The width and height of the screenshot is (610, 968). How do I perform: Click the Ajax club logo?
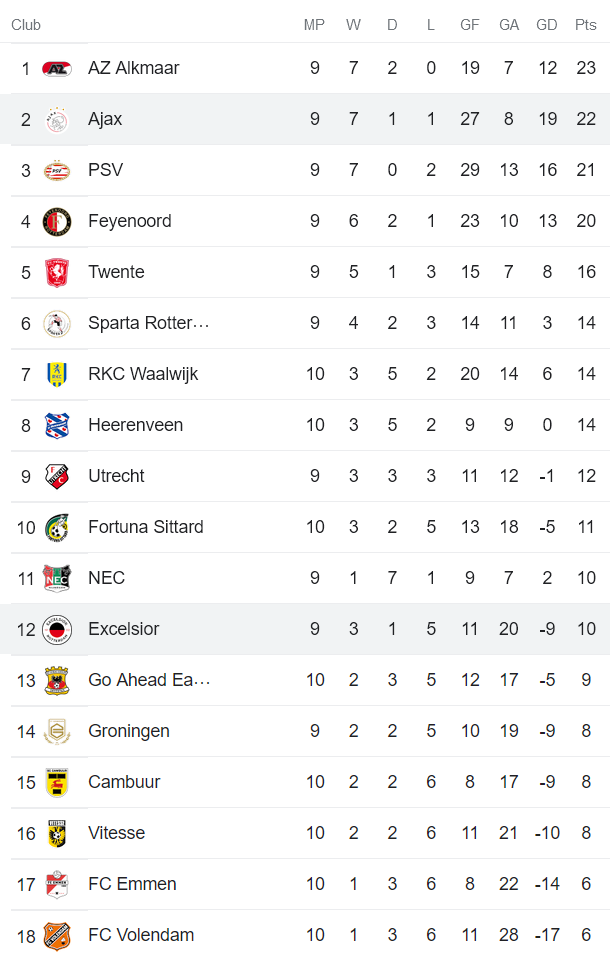(x=57, y=120)
